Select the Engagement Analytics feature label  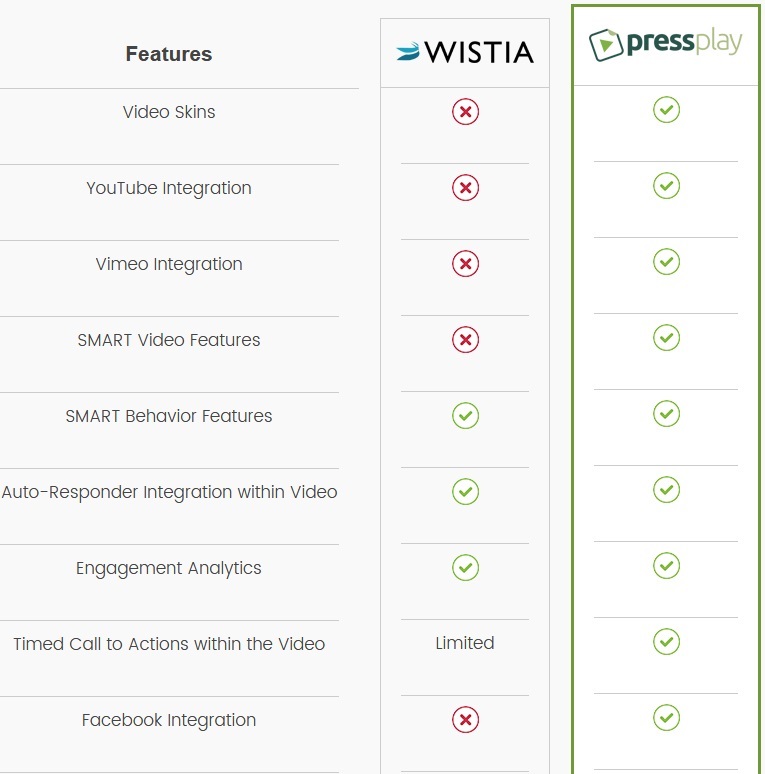pyautogui.click(x=169, y=568)
